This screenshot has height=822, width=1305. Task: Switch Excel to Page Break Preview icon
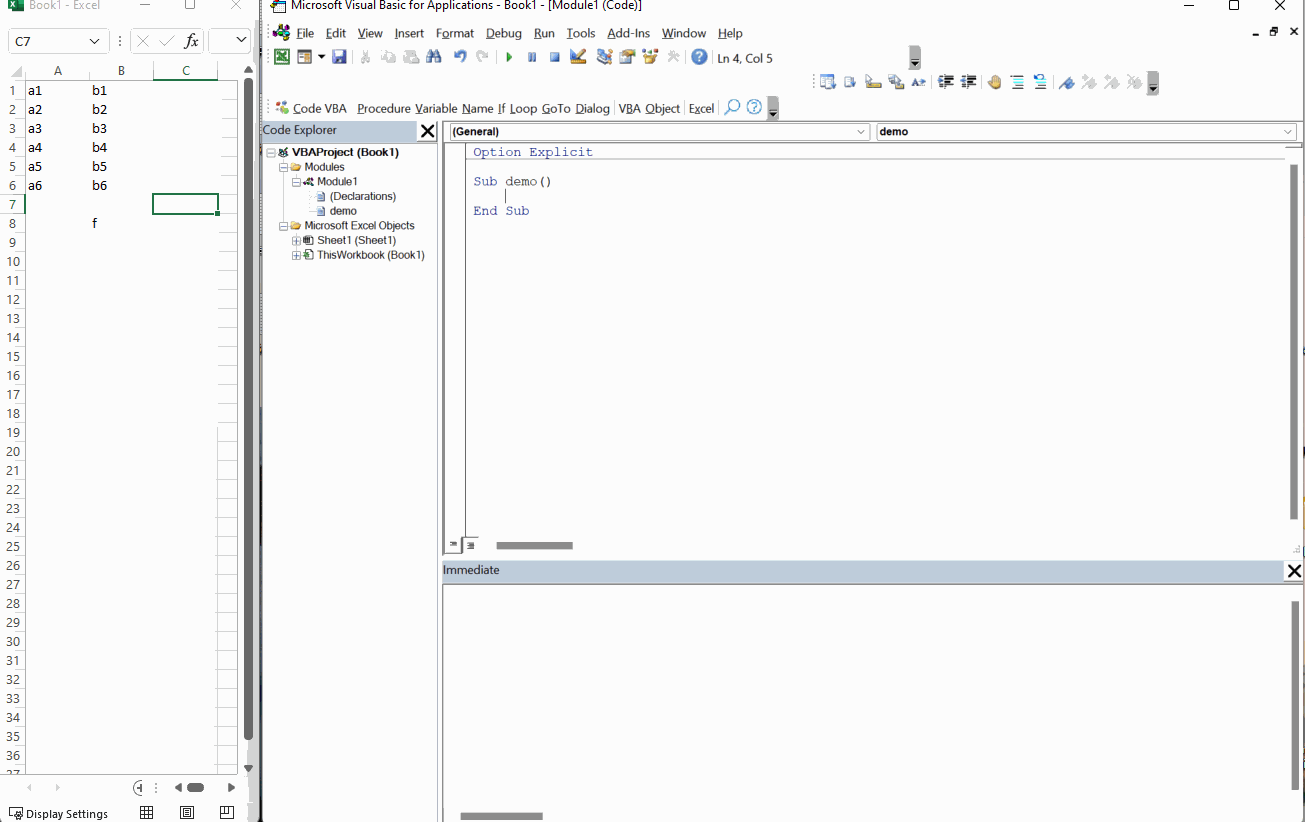pos(227,813)
